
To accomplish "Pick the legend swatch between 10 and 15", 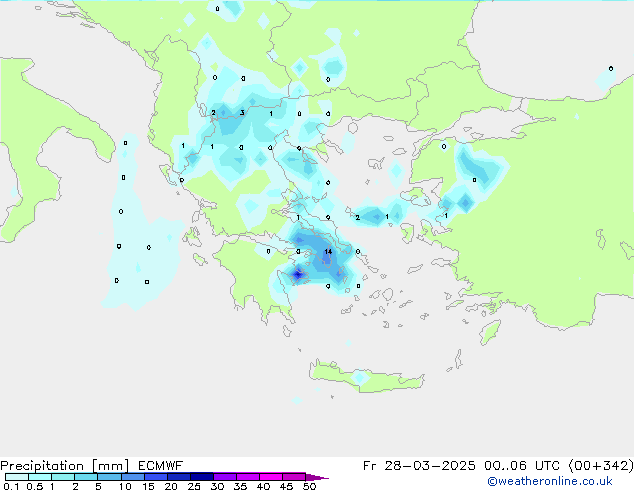I will point(133,477).
